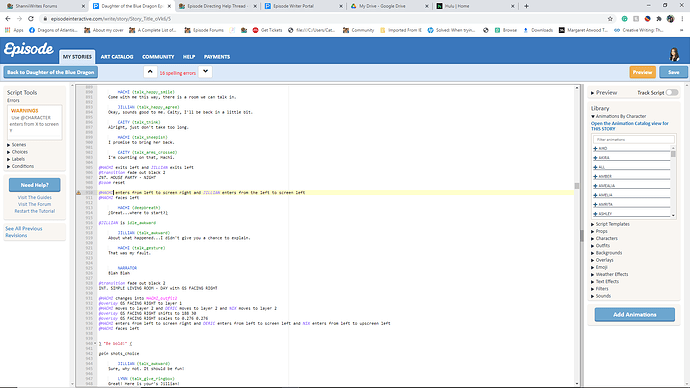Open the Apps bookmarks shortcut
This screenshot has width=690, height=388.
pyautogui.click(x=14, y=30)
